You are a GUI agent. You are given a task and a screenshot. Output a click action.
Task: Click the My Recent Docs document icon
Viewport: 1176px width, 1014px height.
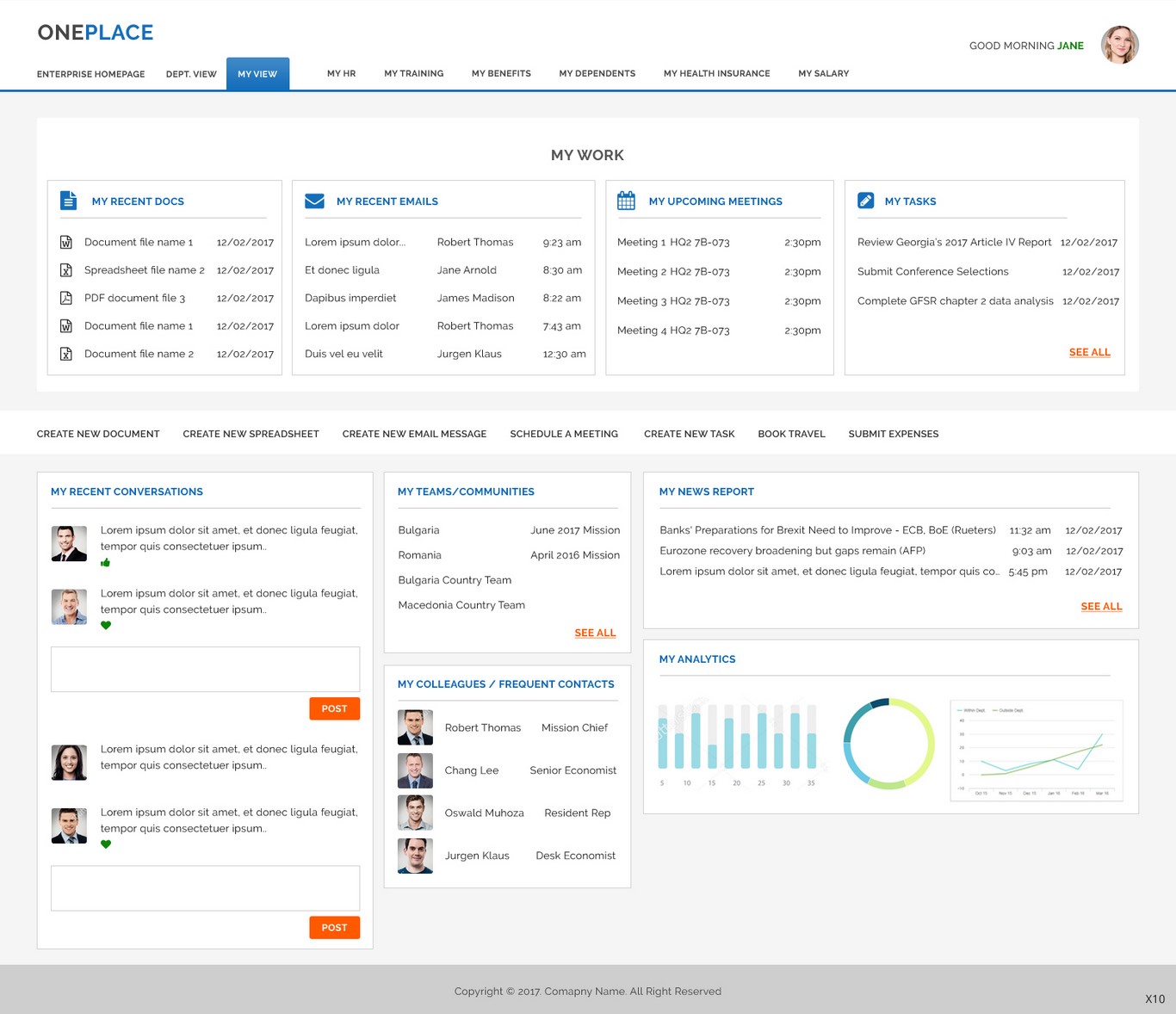68,201
